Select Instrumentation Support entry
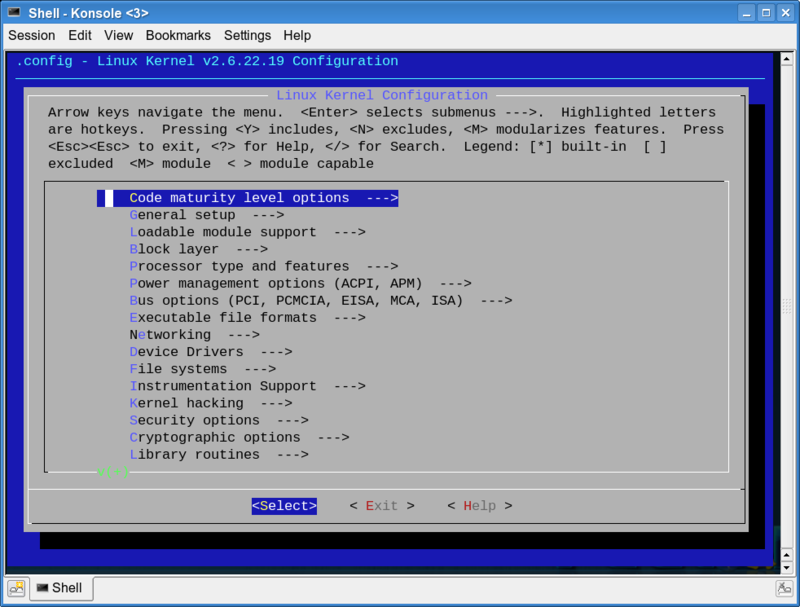Viewport: 800px width, 607px height. [x=247, y=386]
